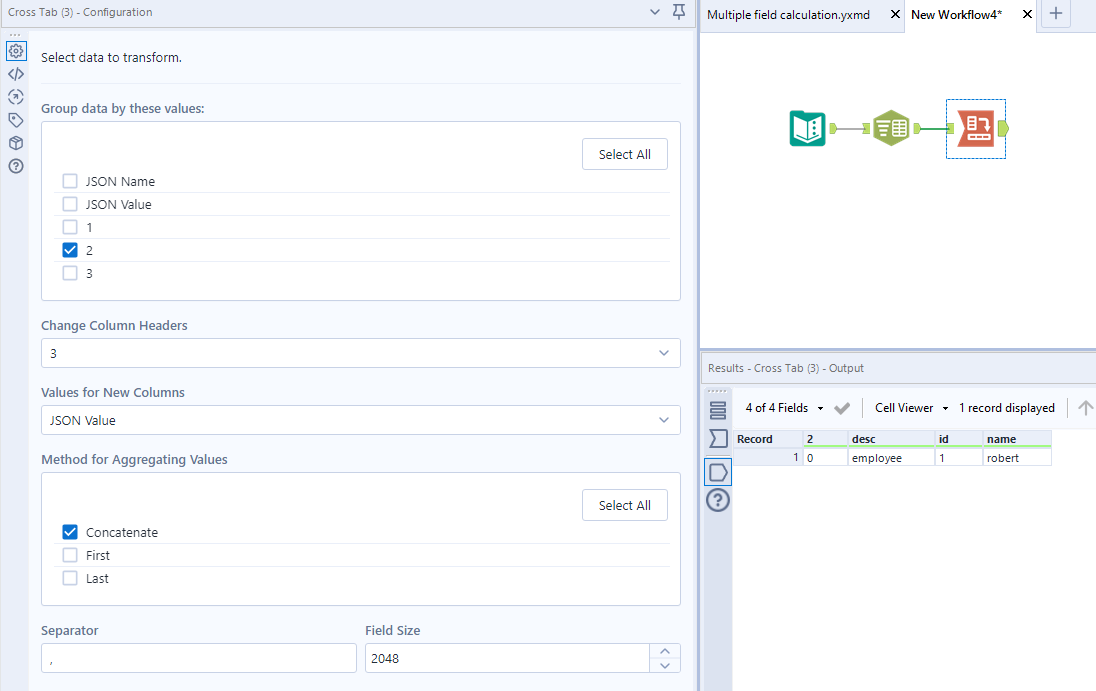Click Select All for group data values

coord(624,154)
